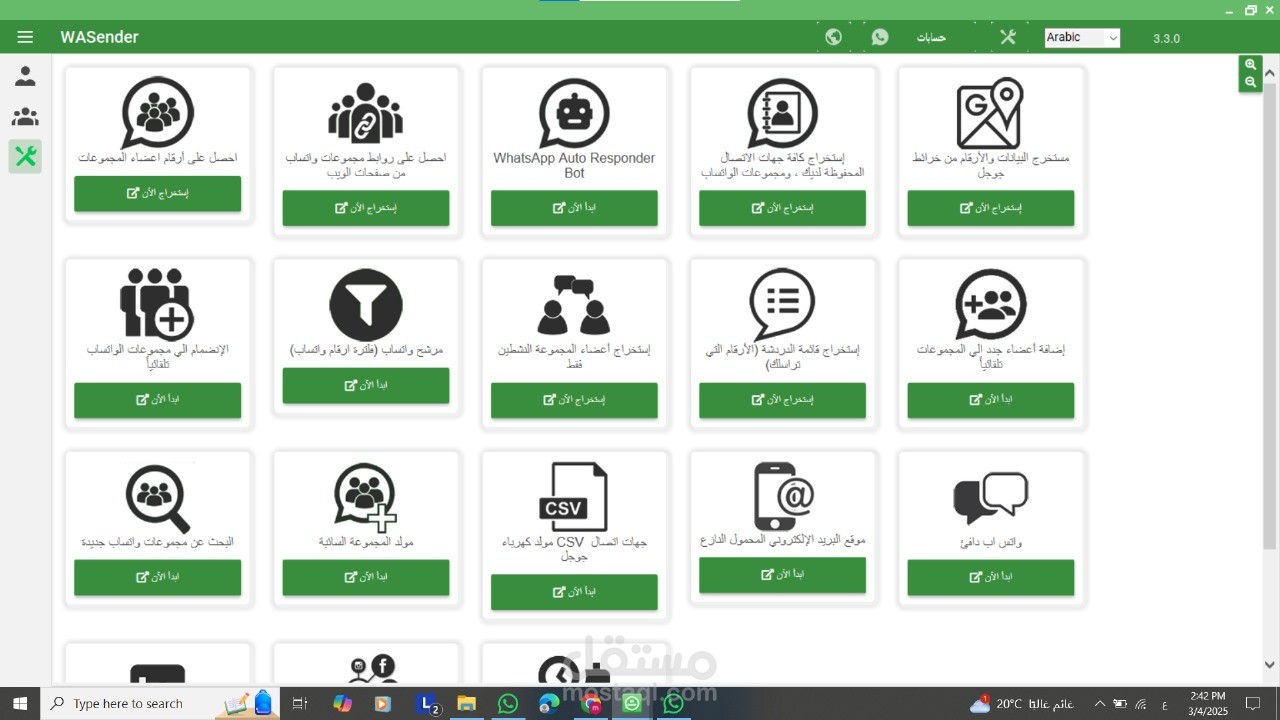Click the zoom in magnifier button
This screenshot has height=720, width=1280.
[x=1250, y=64]
